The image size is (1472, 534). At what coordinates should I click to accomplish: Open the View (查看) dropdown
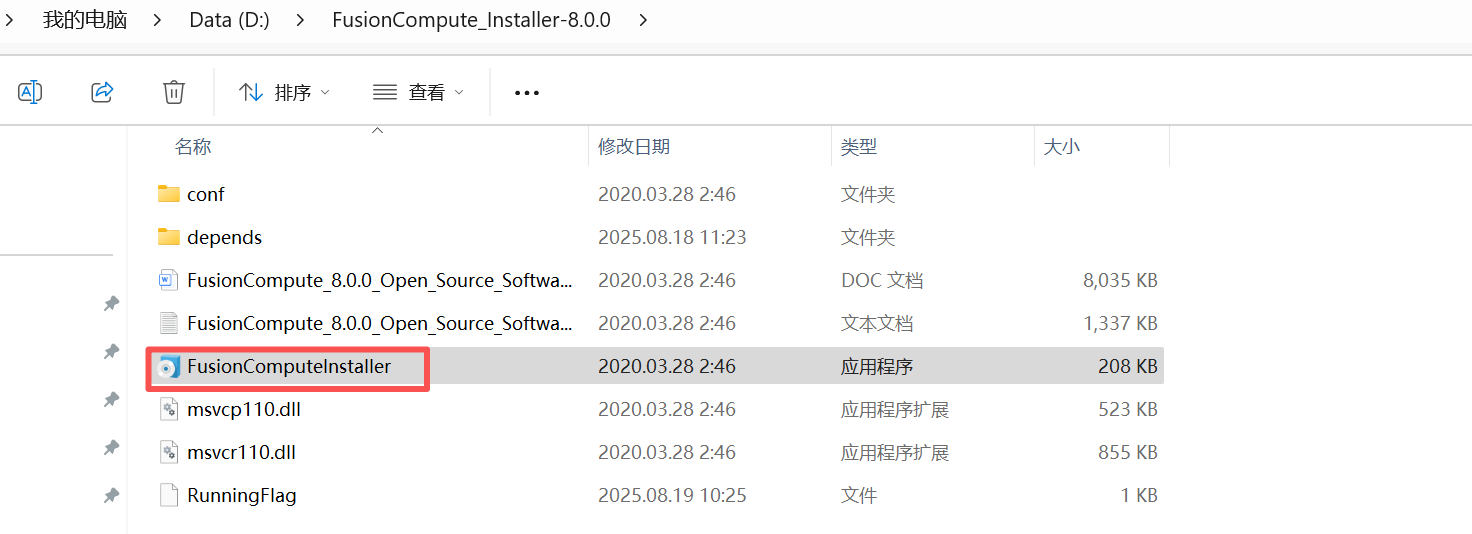point(419,92)
